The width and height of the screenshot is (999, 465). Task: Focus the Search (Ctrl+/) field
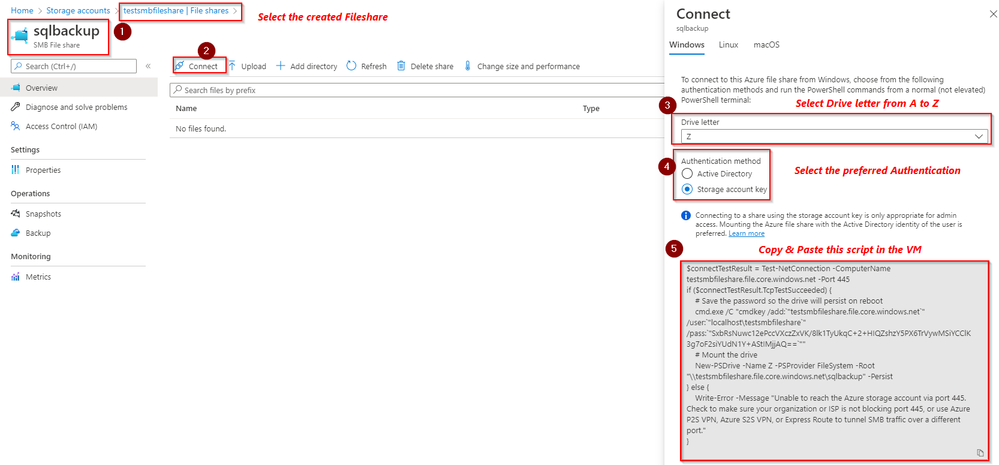click(x=74, y=66)
